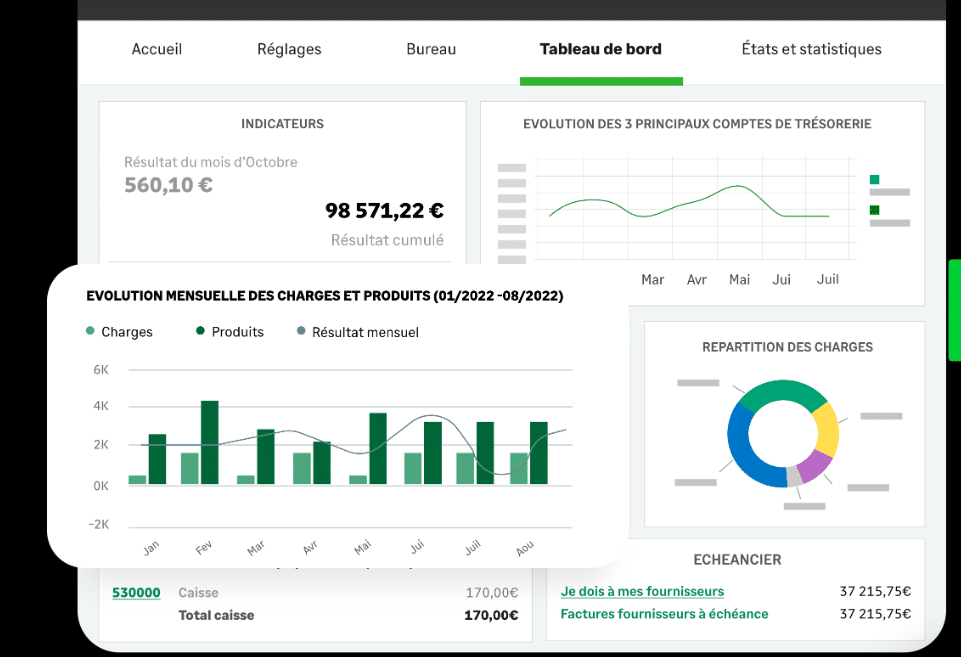Open the Bureau tab
Image resolution: width=961 pixels, height=657 pixels.
[431, 49]
